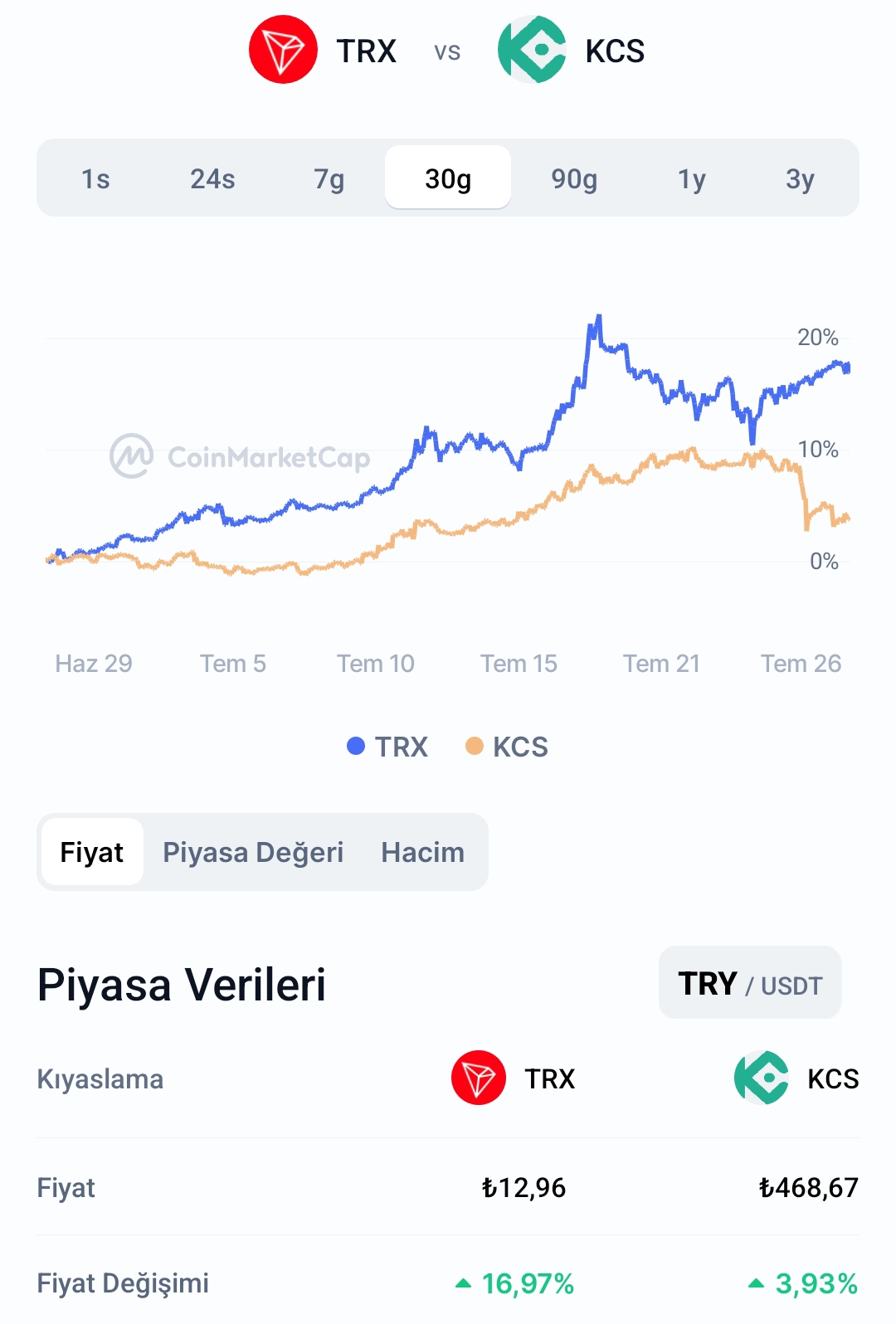
Task: Tap TRX line peak on the chart
Action: (598, 317)
